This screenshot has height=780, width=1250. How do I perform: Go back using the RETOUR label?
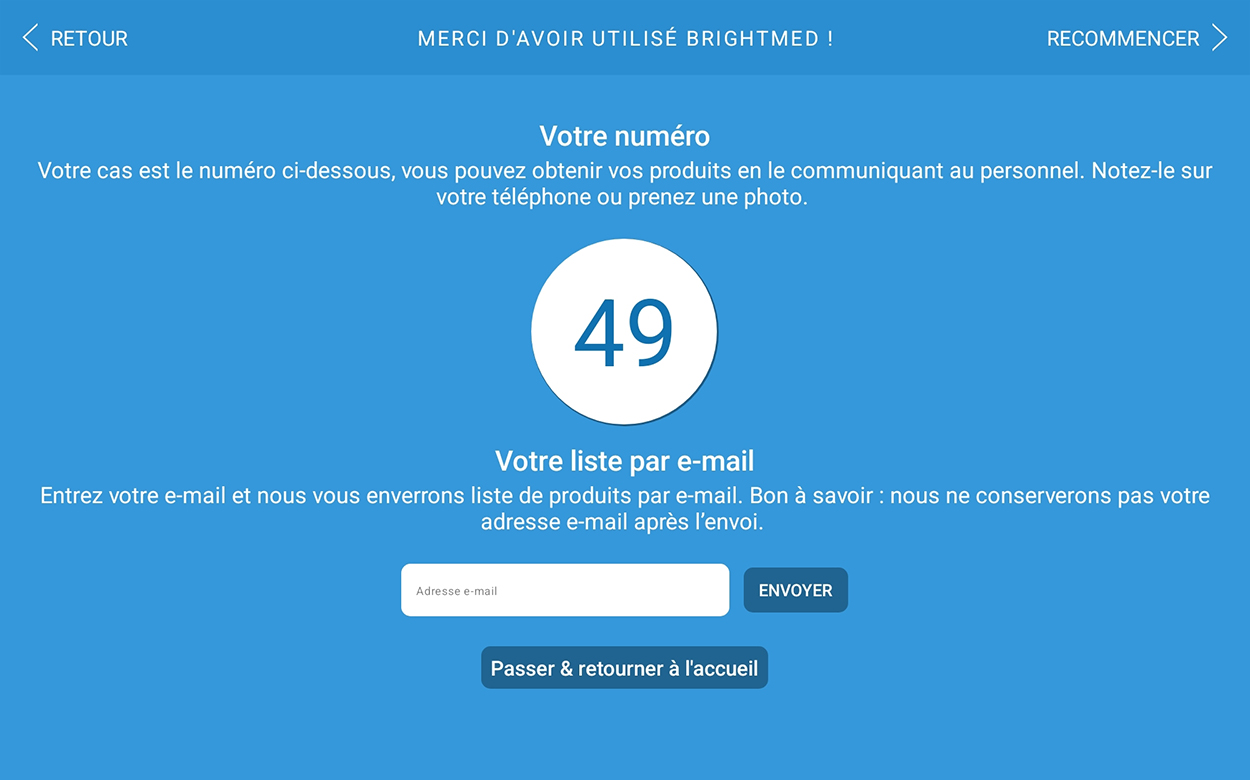(89, 39)
